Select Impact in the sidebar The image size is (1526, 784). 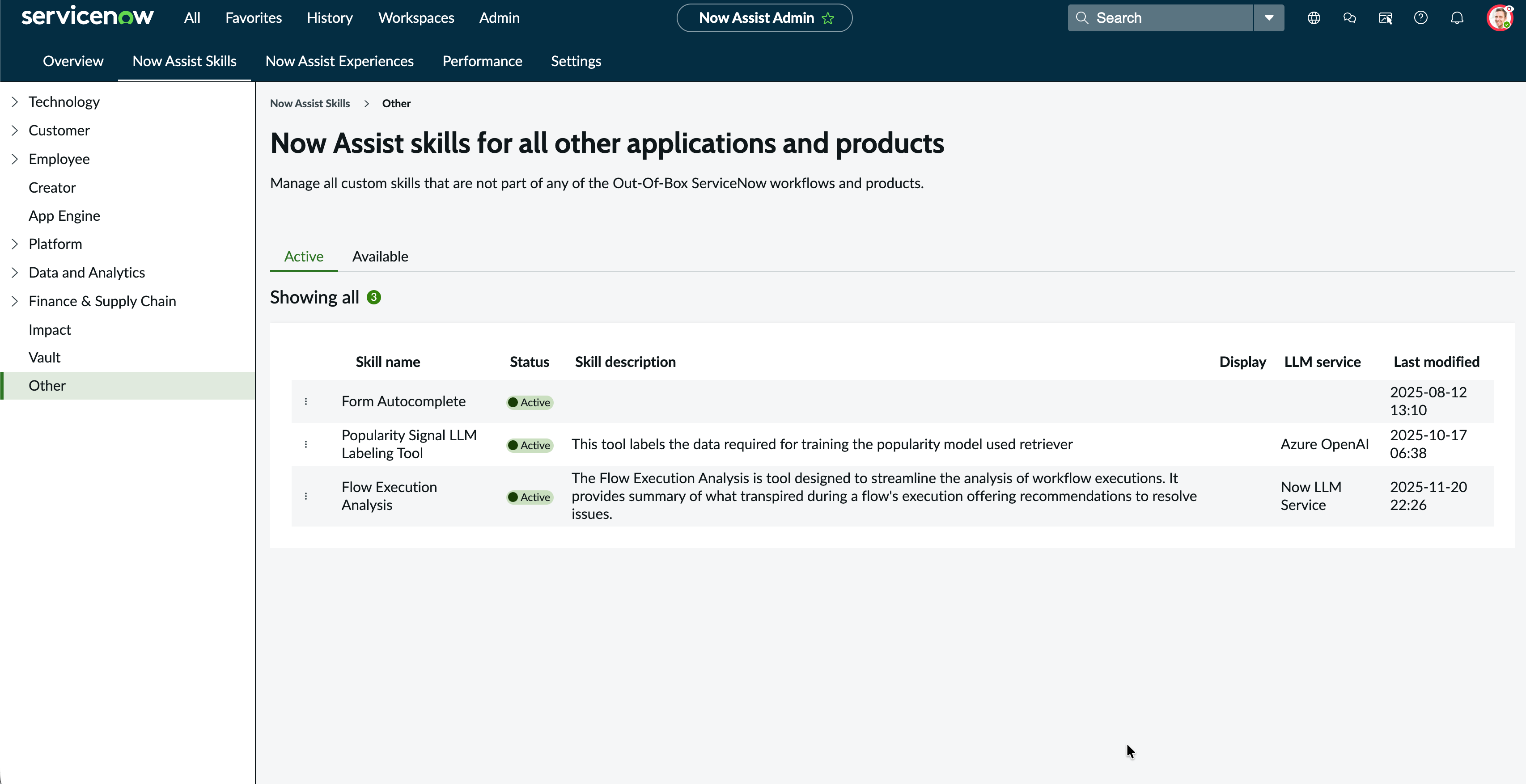point(50,330)
